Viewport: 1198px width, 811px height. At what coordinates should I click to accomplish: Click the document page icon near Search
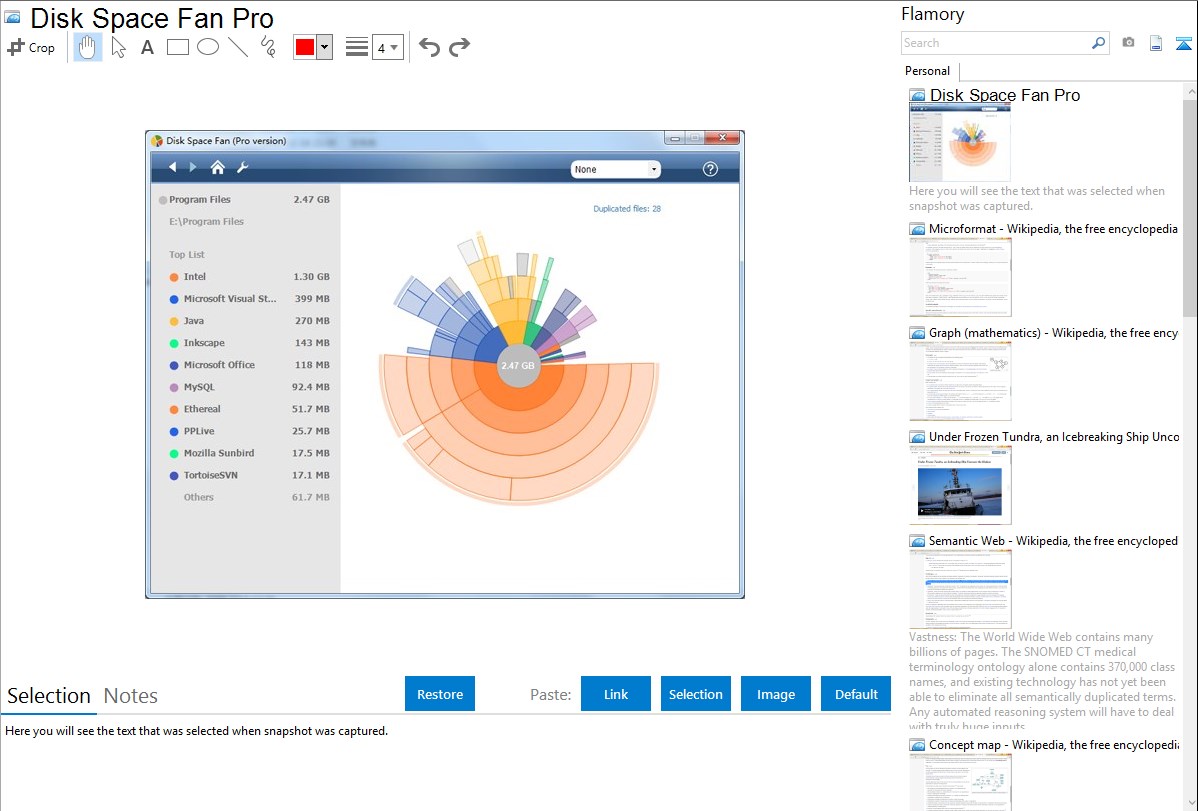click(1156, 43)
